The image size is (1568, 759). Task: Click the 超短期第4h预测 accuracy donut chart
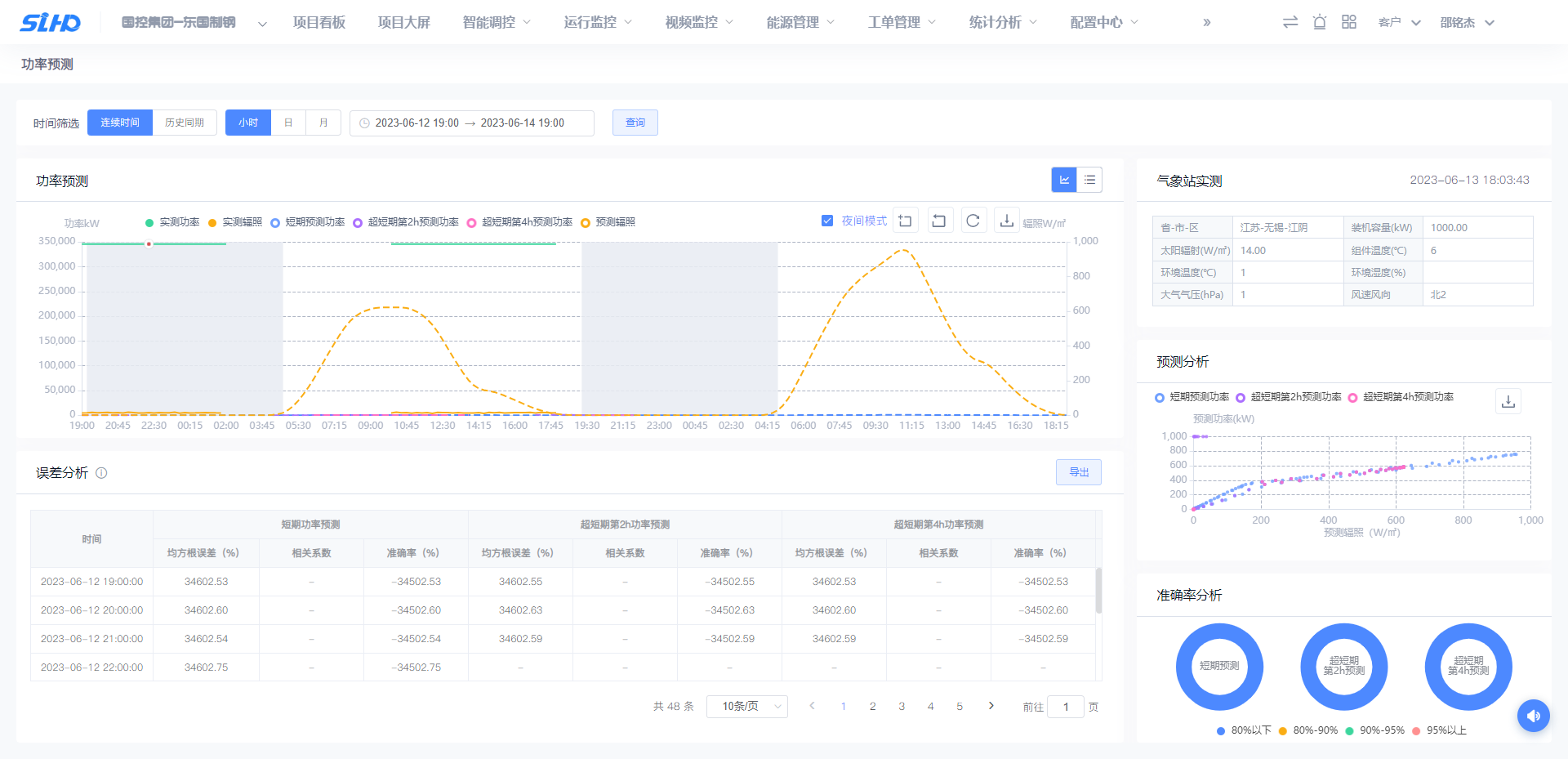1468,667
